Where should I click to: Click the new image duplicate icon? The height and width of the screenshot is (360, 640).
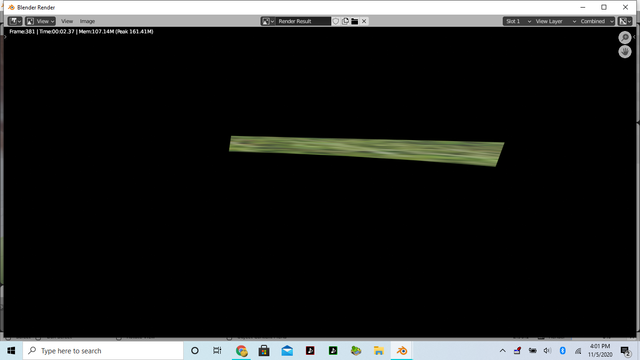point(345,21)
